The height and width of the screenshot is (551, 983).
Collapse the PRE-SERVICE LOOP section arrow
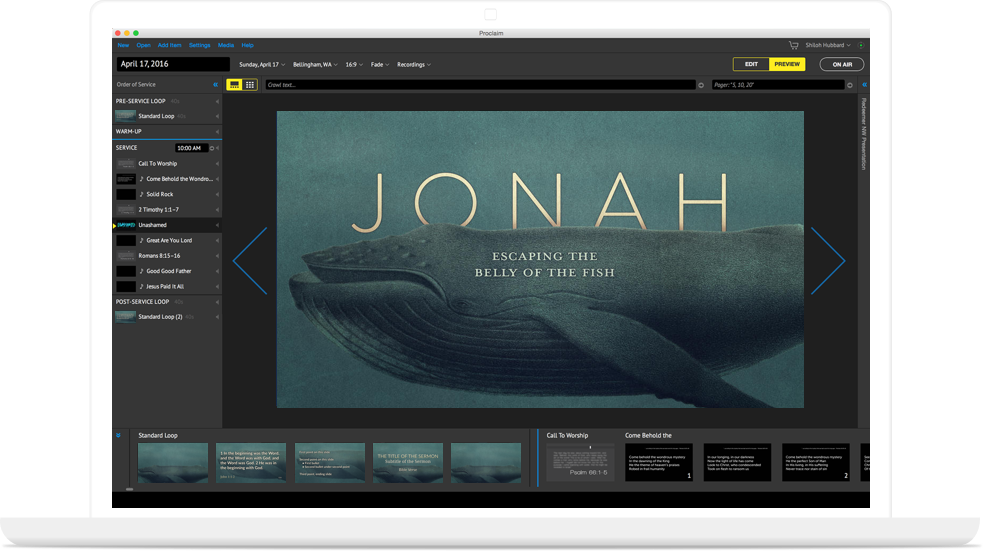tap(217, 101)
